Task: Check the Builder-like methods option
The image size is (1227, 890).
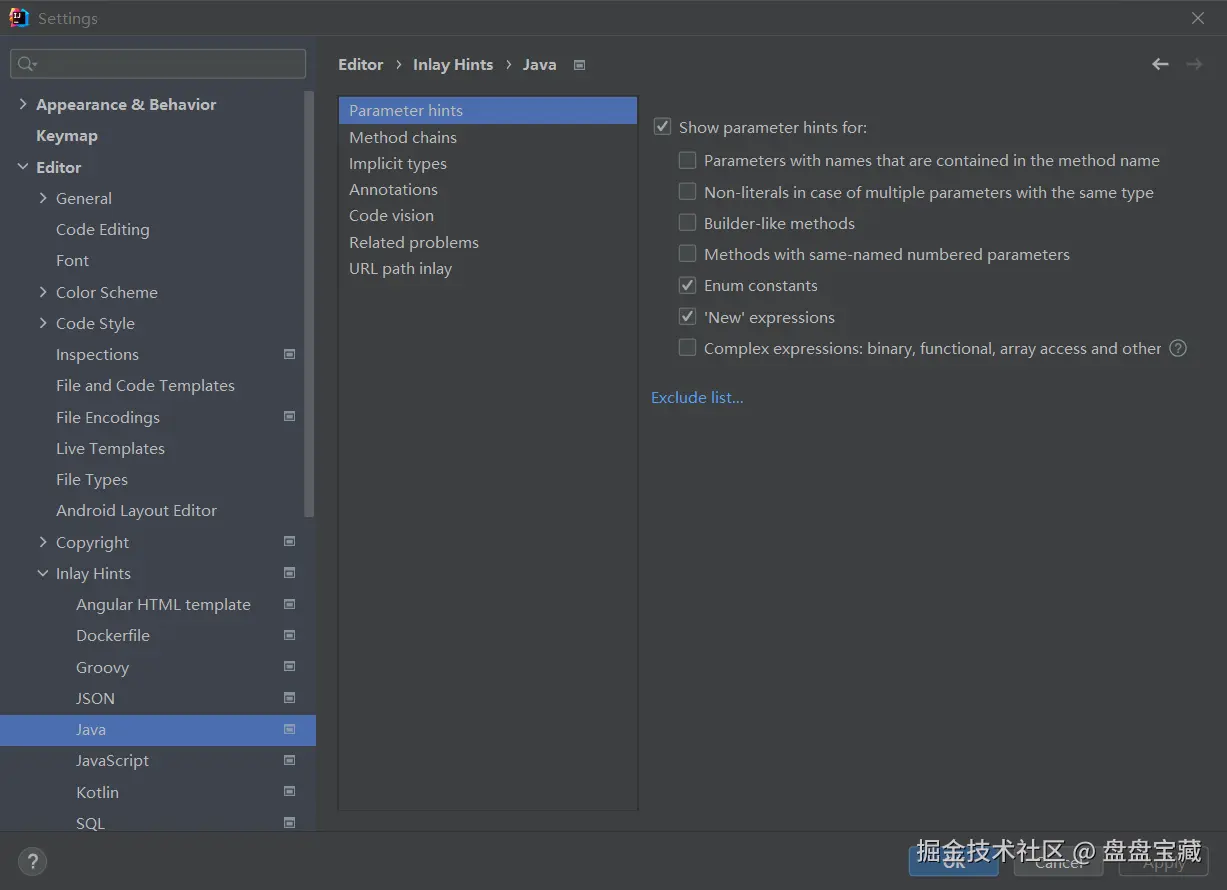Action: tap(687, 223)
